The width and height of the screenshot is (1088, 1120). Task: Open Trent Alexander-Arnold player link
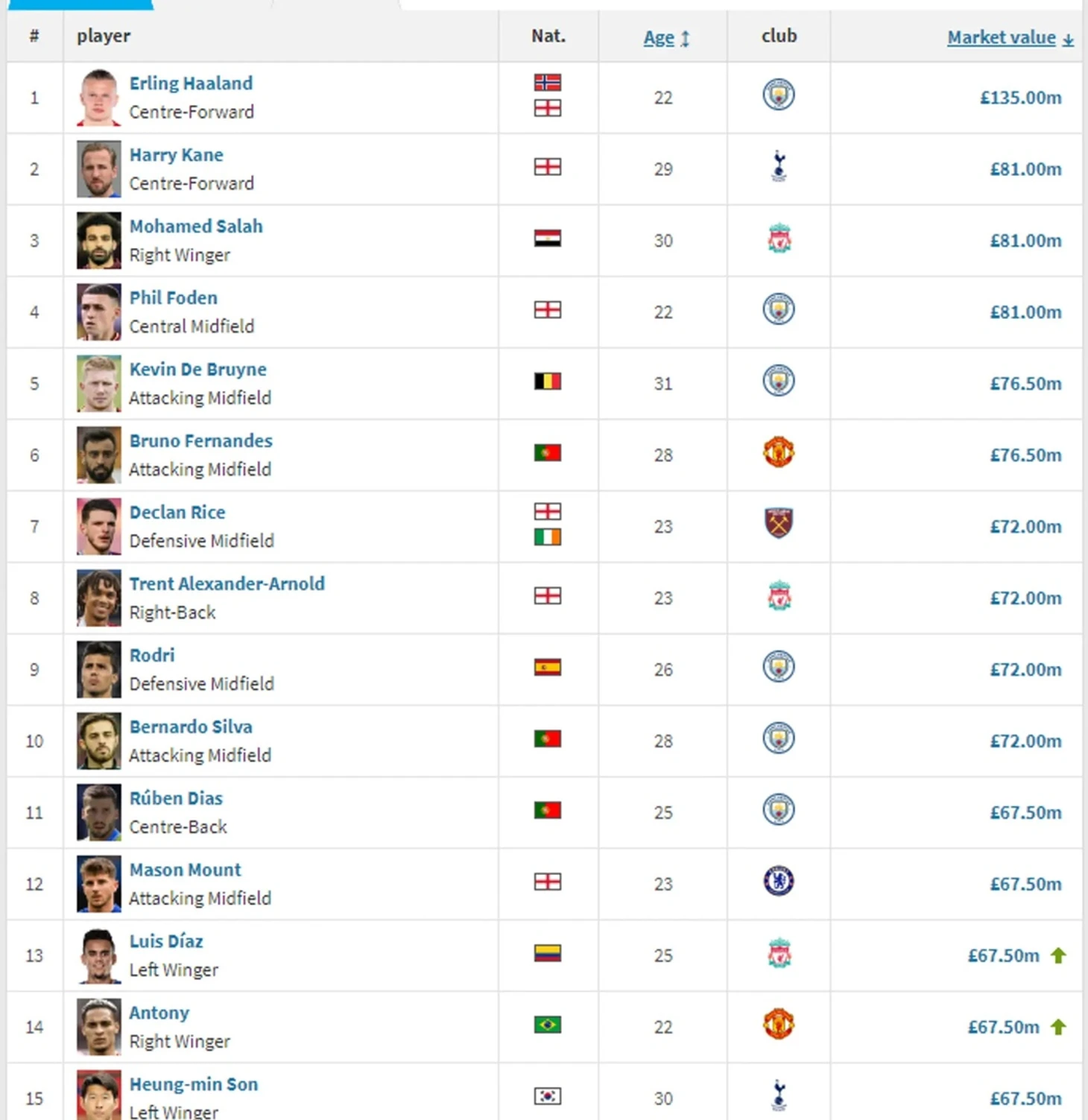coord(227,583)
